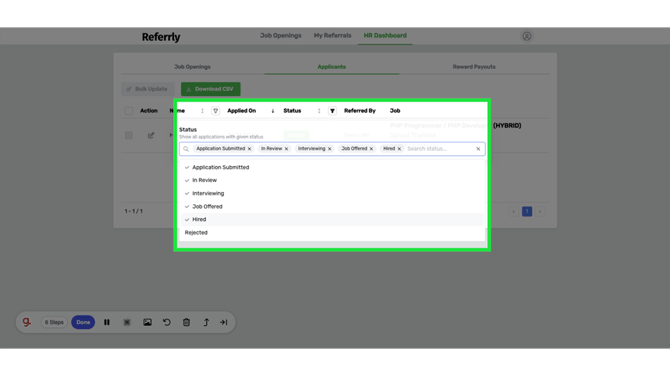
Task: Go to My Referrals page
Action: (x=332, y=35)
